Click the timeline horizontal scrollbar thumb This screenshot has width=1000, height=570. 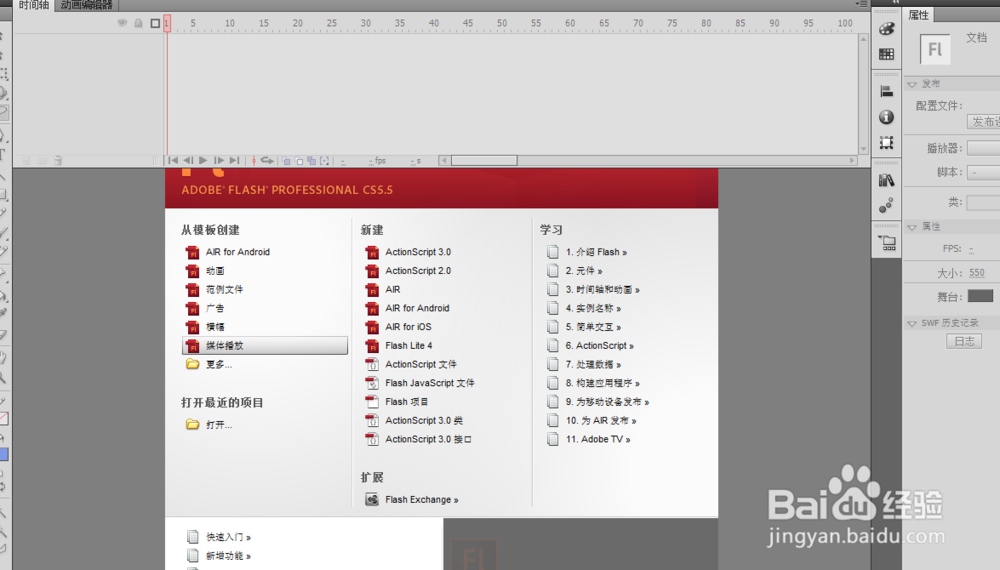pos(484,161)
